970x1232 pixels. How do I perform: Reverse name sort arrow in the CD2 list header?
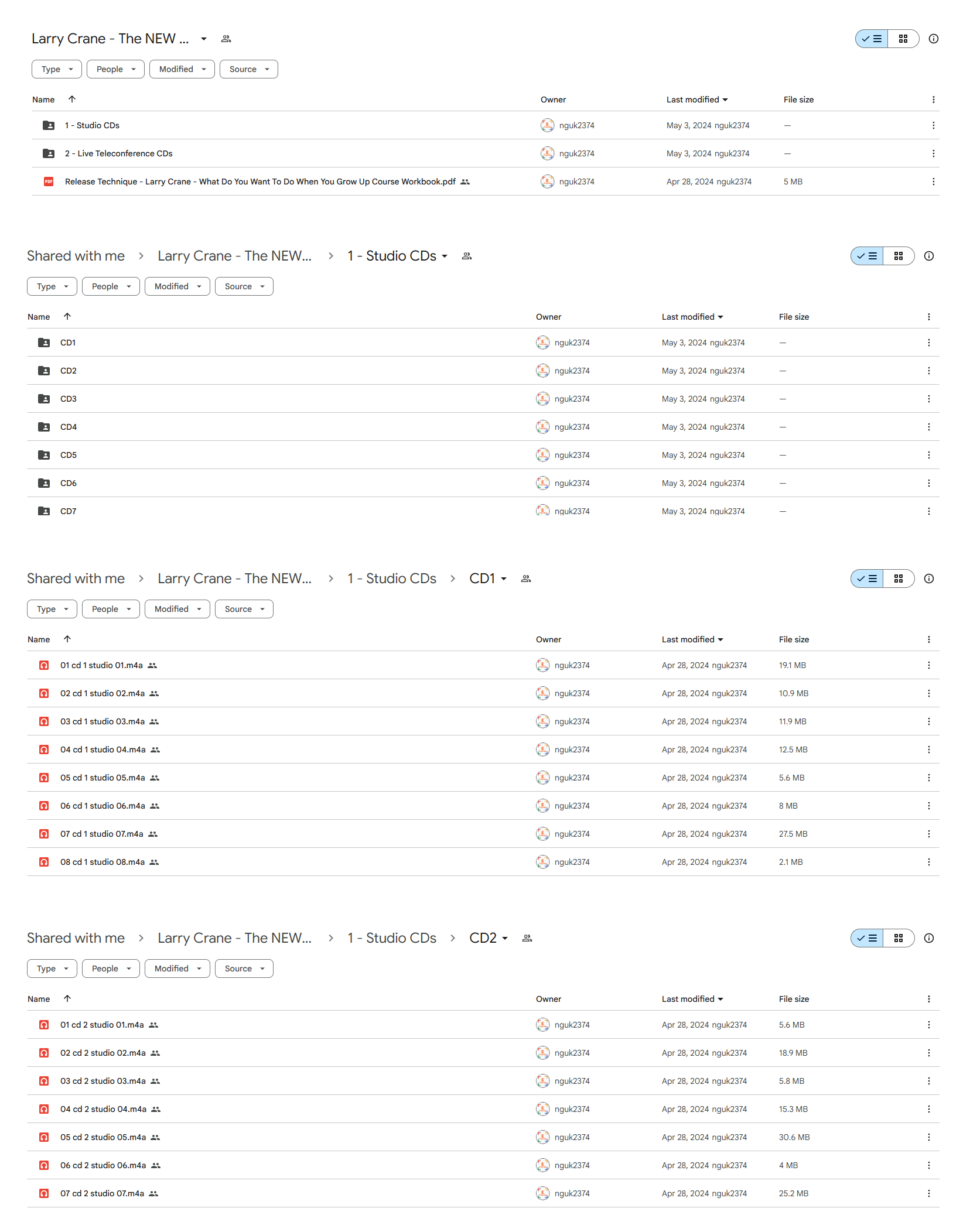click(67, 998)
